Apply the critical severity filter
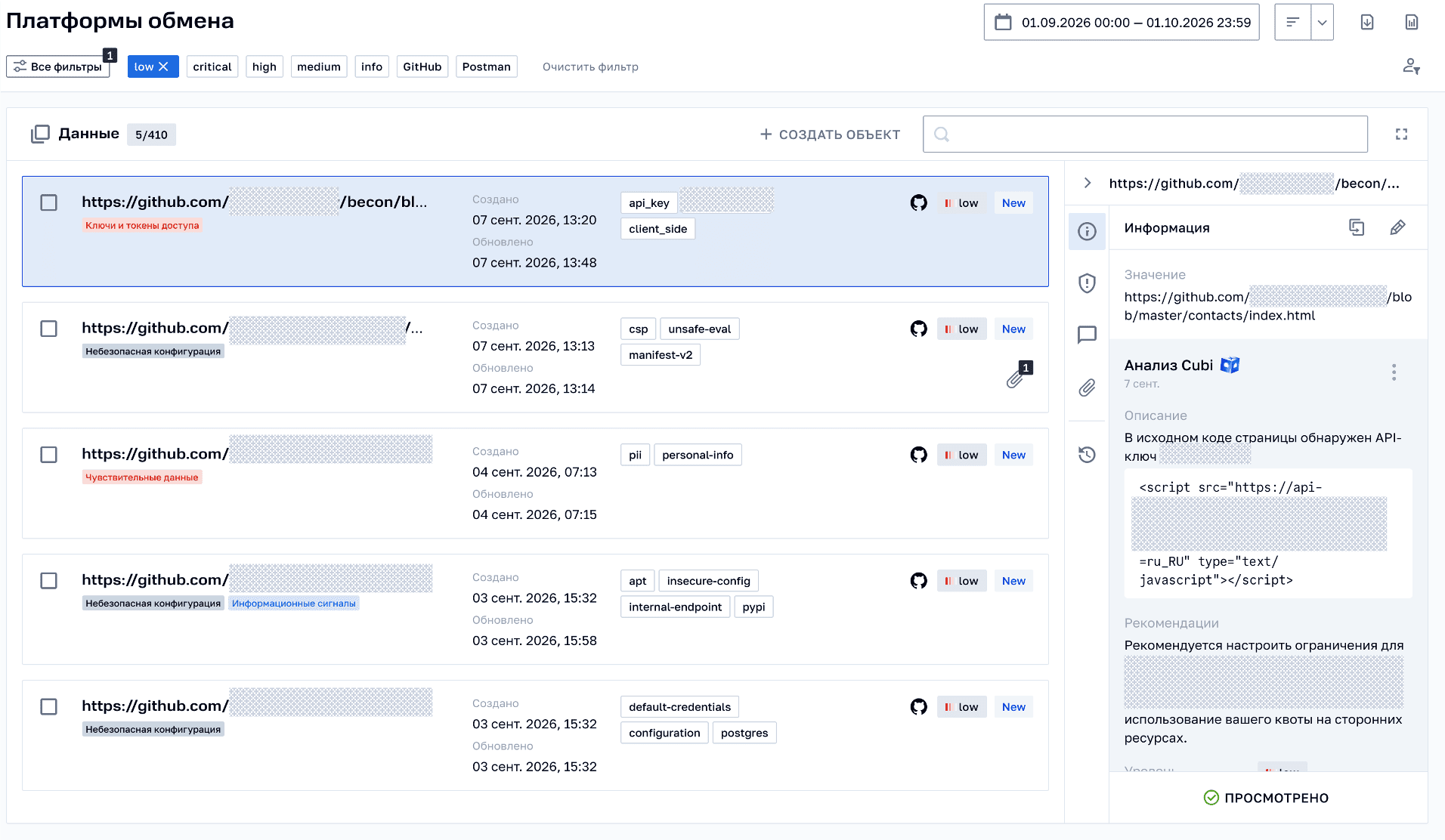Viewport: 1445px width, 840px height. 212,66
